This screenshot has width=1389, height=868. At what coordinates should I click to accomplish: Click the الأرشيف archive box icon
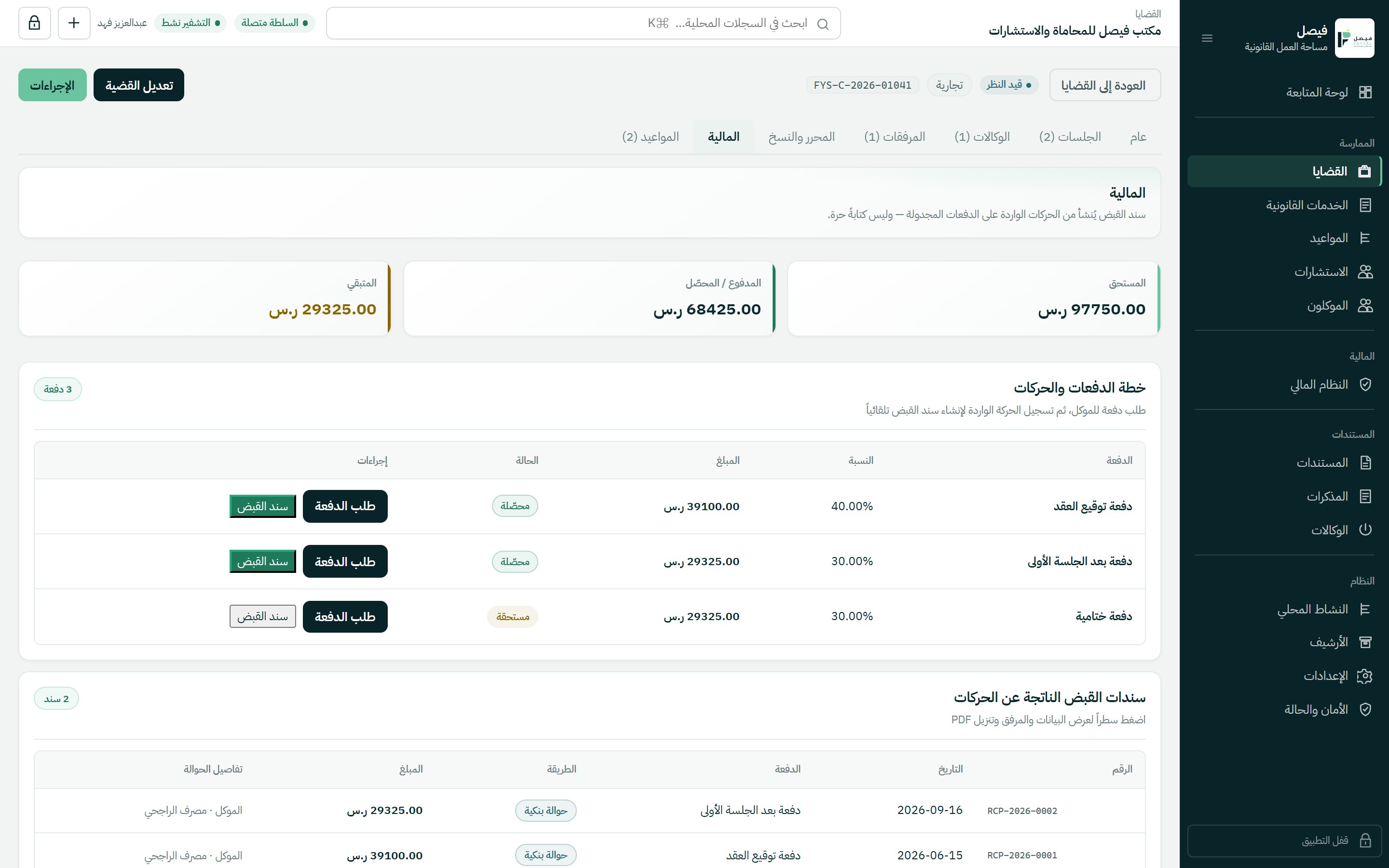tap(1365, 642)
